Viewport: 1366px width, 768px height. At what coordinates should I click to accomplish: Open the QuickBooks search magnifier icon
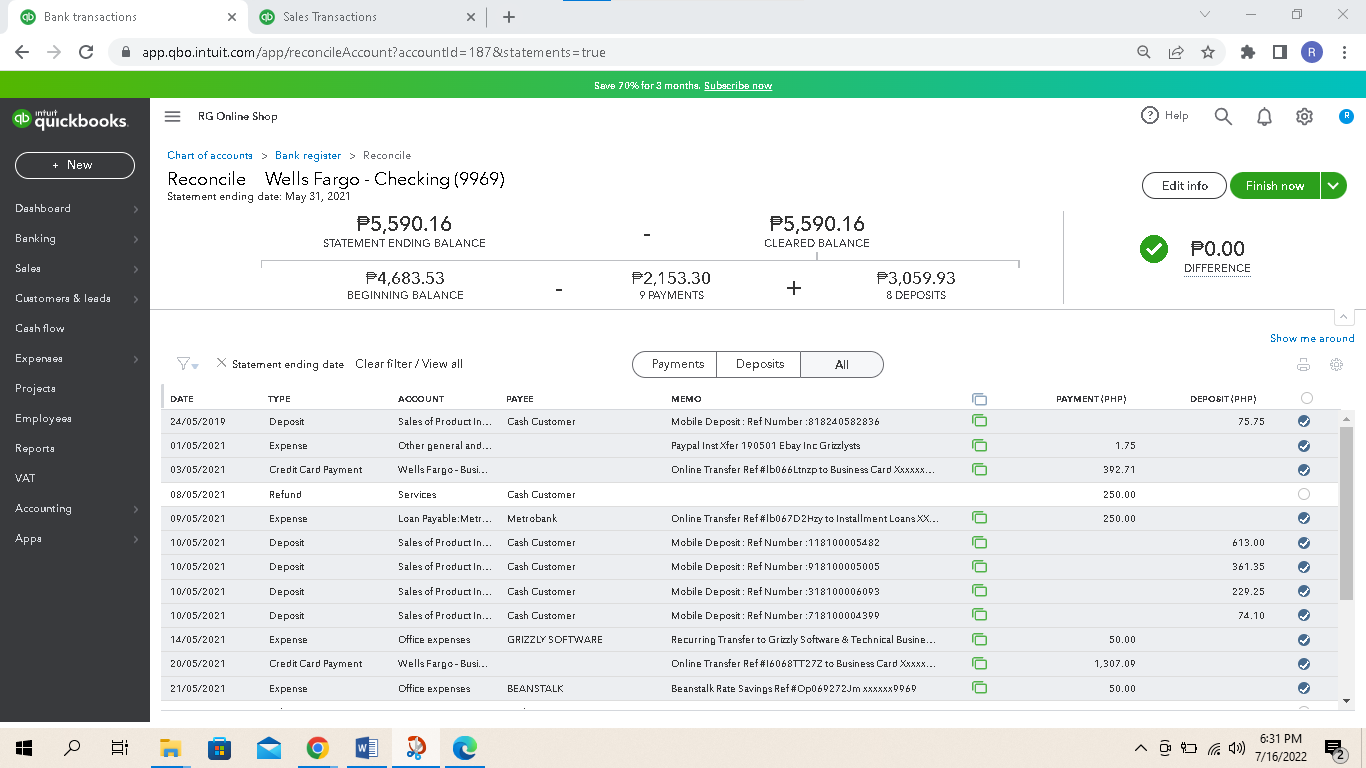(x=1223, y=116)
